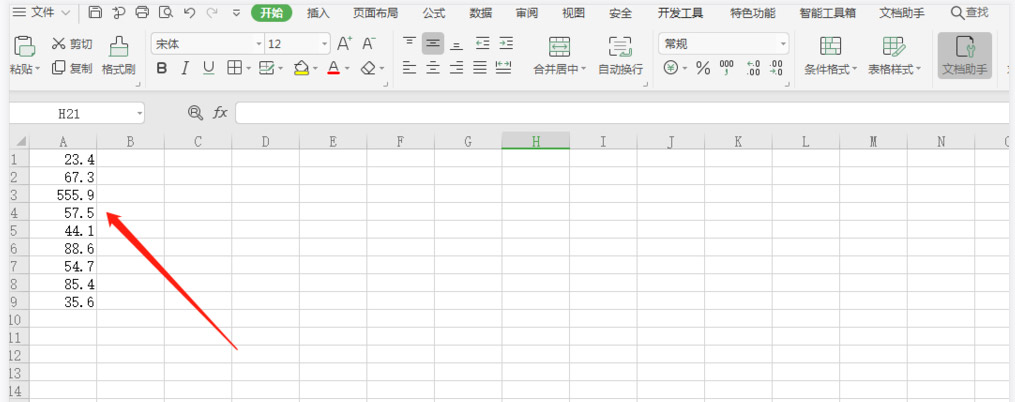
Task: Increase indent icon
Action: pyautogui.click(x=506, y=43)
